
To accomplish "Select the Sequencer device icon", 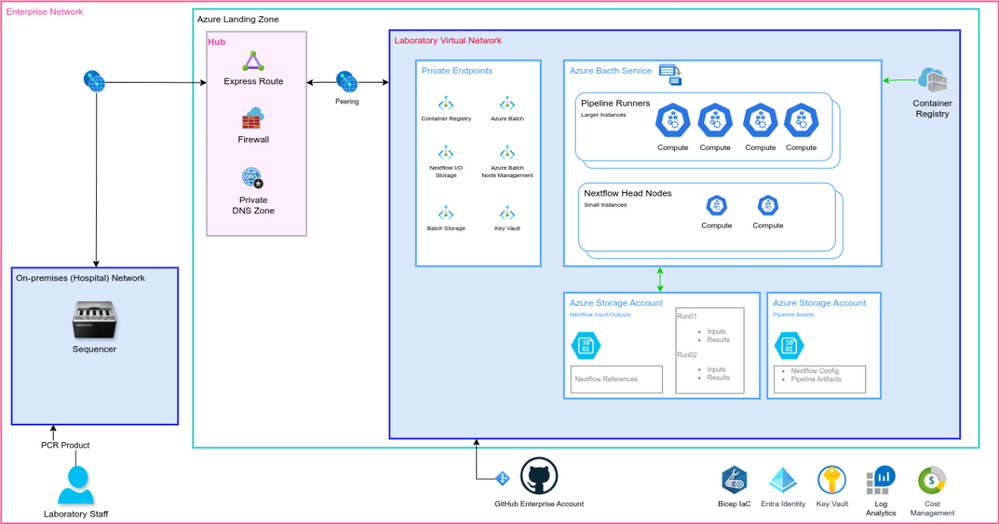I will point(94,321).
